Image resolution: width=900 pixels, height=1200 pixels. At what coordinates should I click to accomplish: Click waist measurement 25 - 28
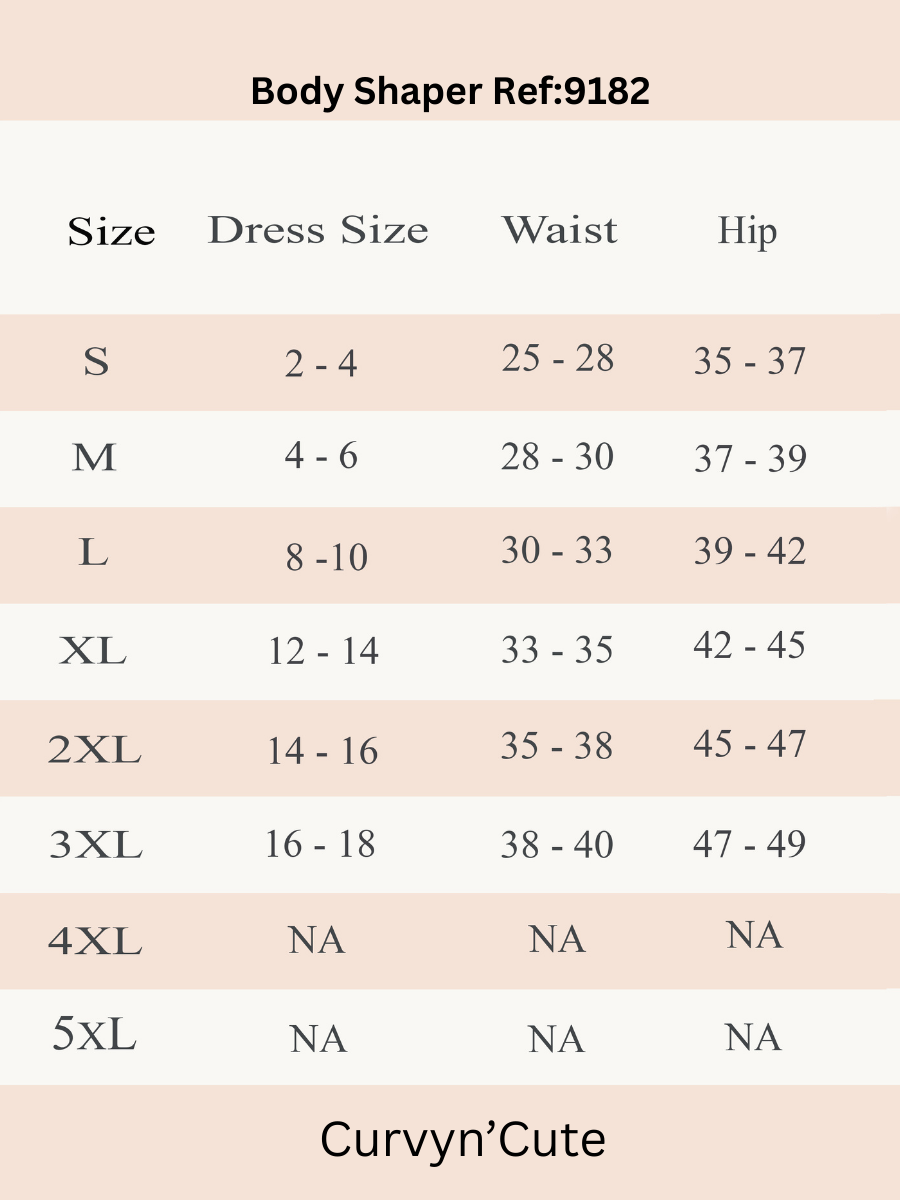point(558,359)
